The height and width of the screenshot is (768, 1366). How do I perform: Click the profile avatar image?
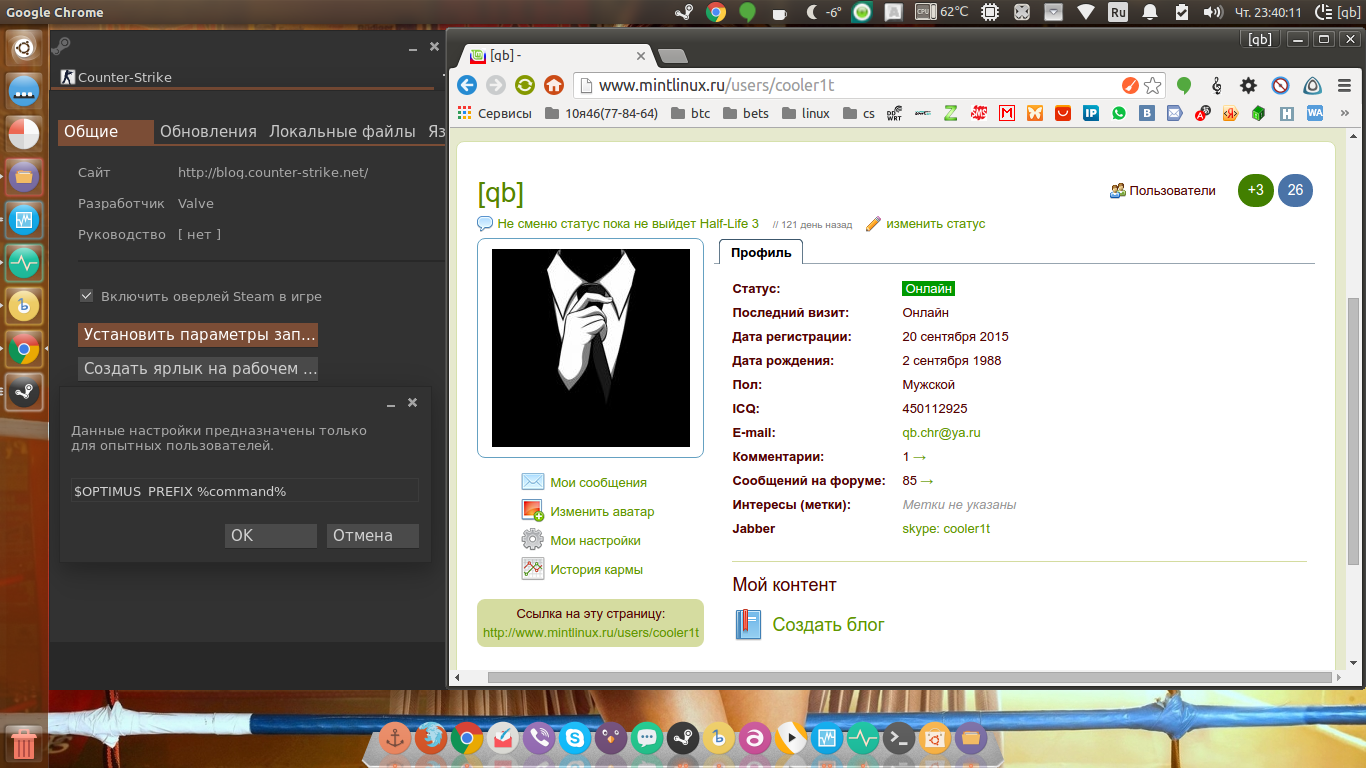pos(590,347)
